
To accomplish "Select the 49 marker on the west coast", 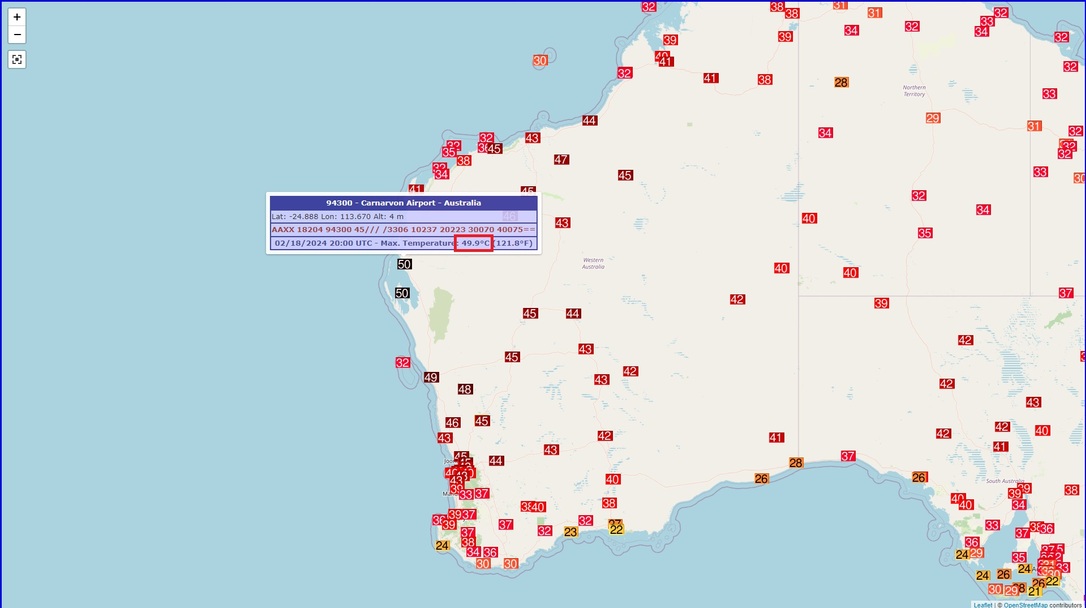I will point(431,378).
